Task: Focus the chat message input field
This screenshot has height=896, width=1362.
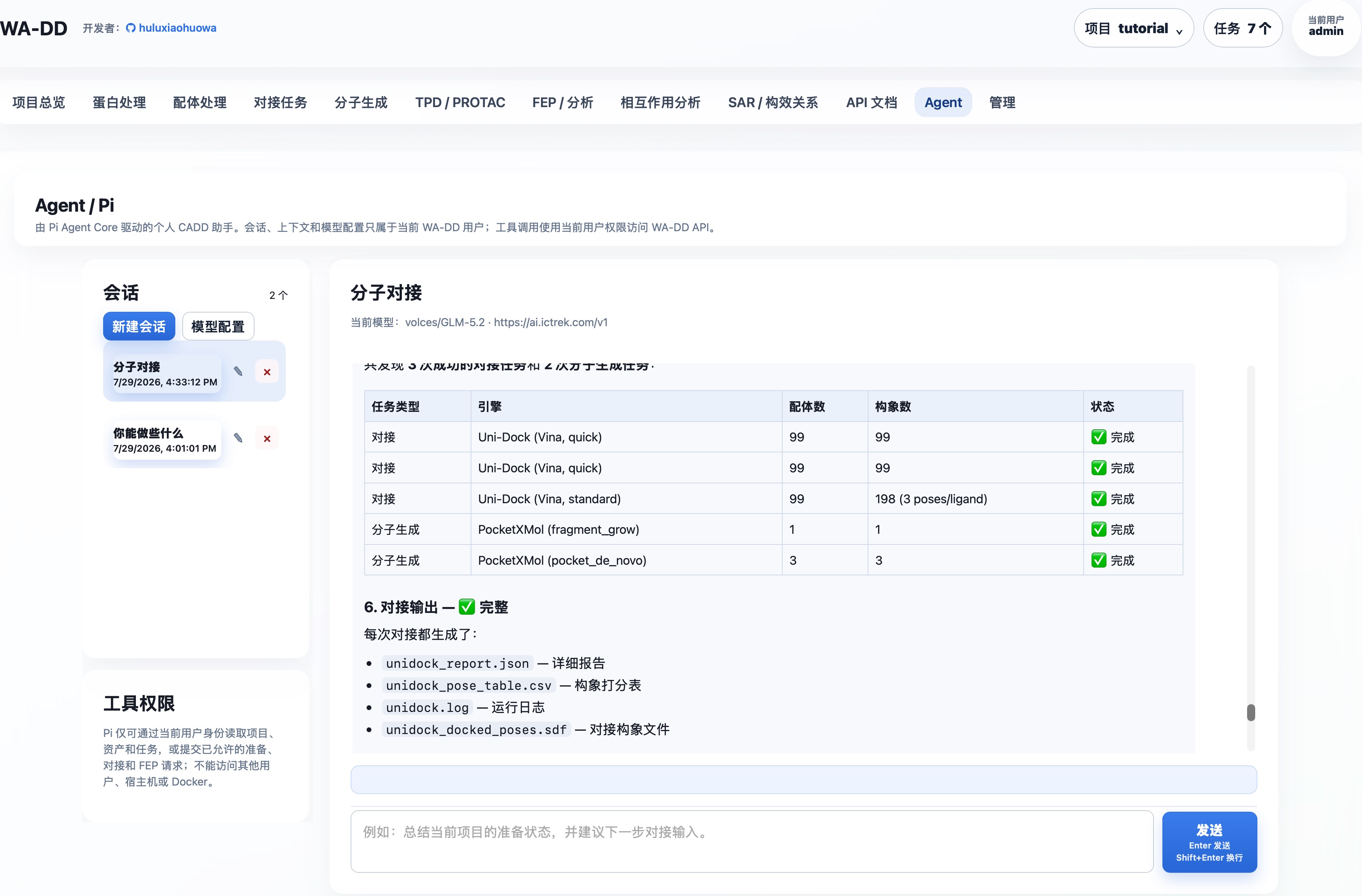Action: pyautogui.click(x=751, y=842)
